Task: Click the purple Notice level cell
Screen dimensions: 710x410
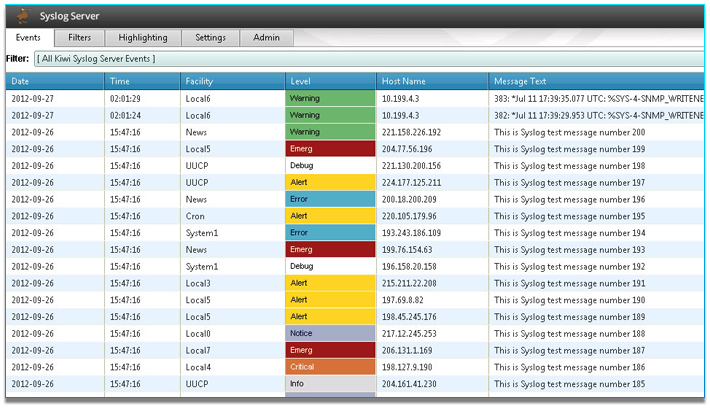Action: click(330, 334)
